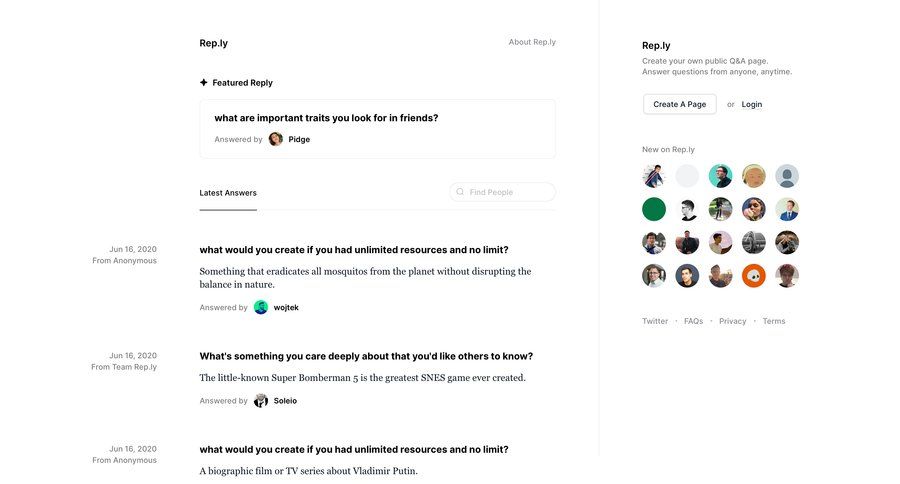This screenshot has width=900, height=484.
Task: Open the orange avatar in the user grid
Action: pyautogui.click(x=754, y=275)
